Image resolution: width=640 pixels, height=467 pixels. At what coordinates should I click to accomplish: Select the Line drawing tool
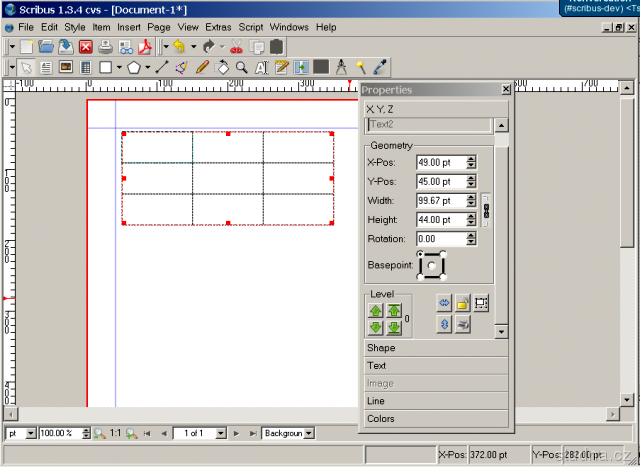(x=162, y=67)
